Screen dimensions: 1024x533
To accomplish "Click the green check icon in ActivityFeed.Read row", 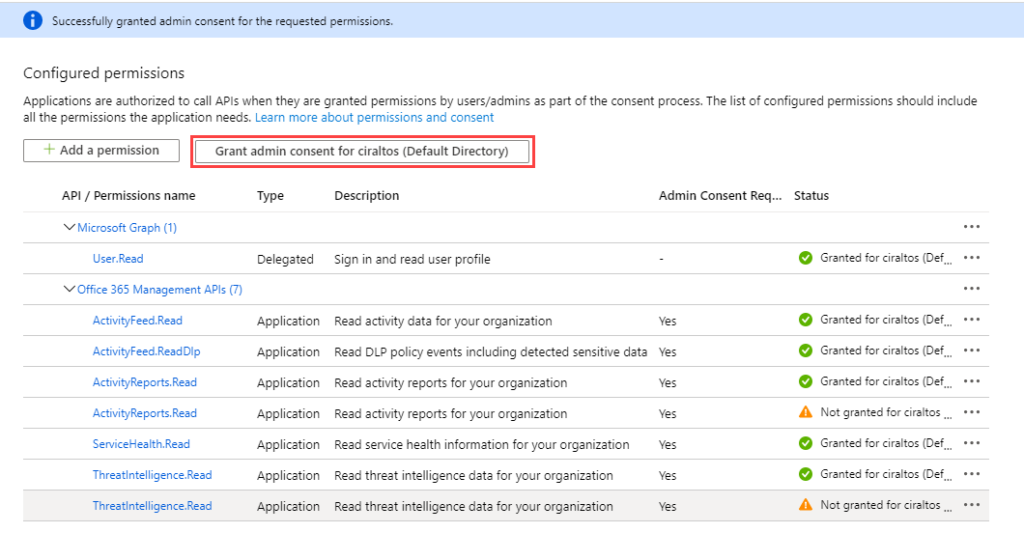I will pos(805,319).
